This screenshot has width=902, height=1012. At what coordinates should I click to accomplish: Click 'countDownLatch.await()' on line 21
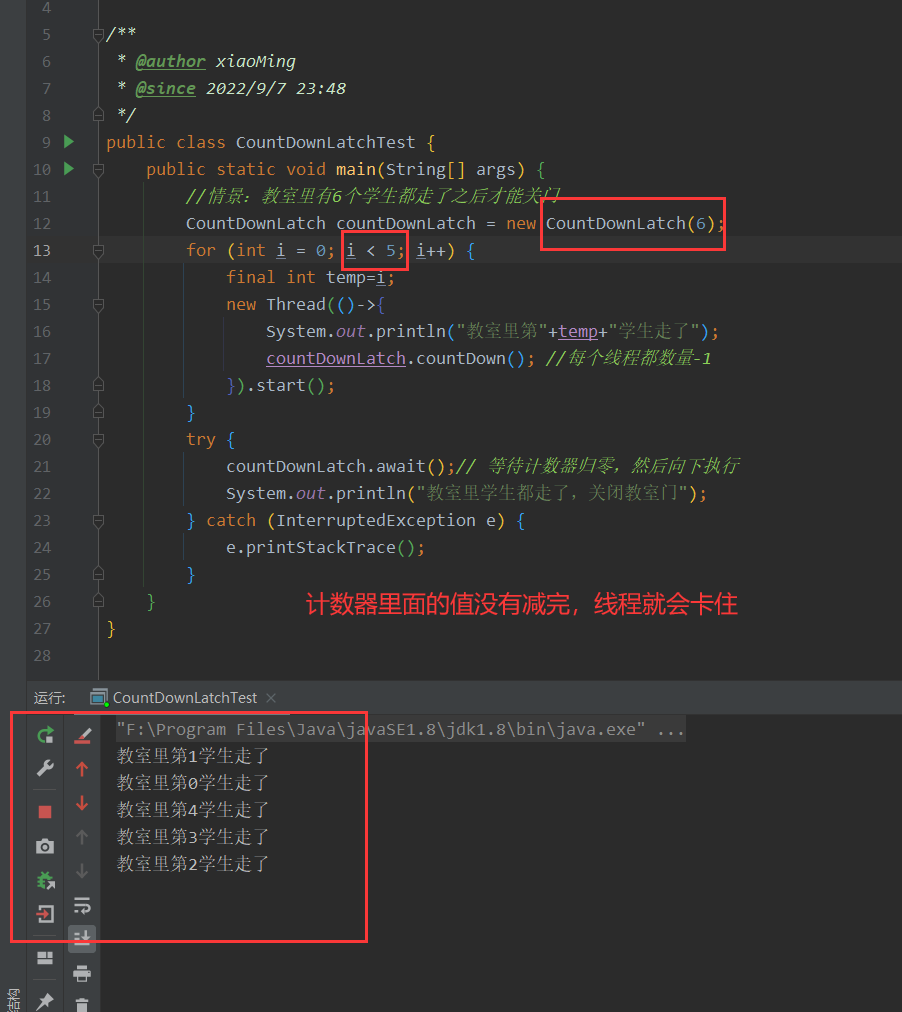coord(336,467)
